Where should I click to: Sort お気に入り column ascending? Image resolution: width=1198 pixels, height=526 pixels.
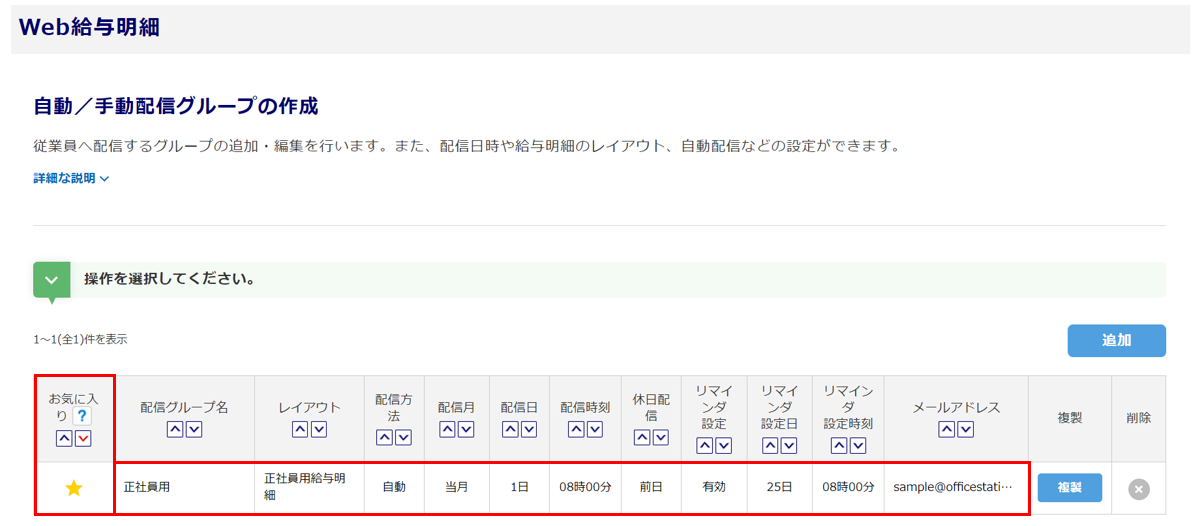coord(65,438)
